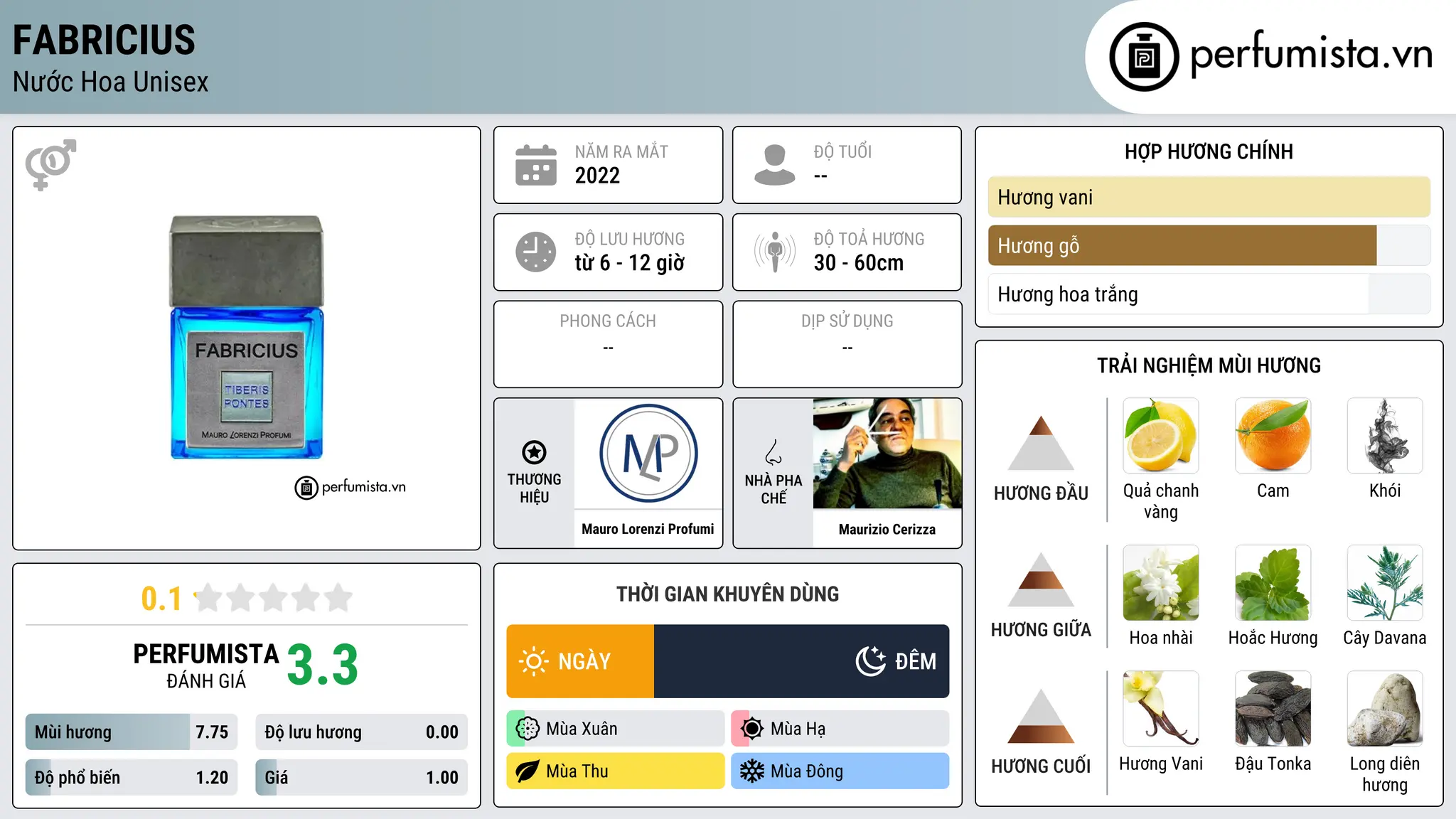Click the Hương Vani vanilla image

coord(1161,709)
